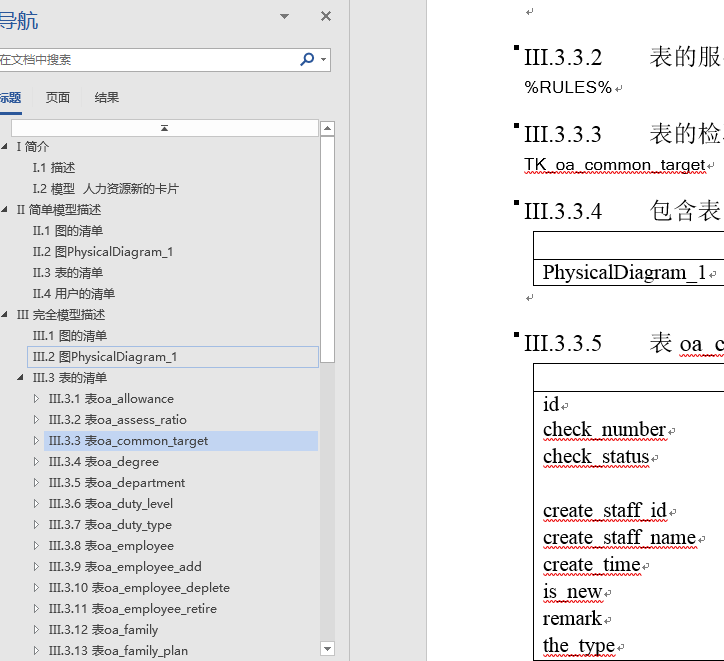This screenshot has width=724, height=661.
Task: Go to heading III.3.8 表oa_employee
Action: tap(111, 546)
